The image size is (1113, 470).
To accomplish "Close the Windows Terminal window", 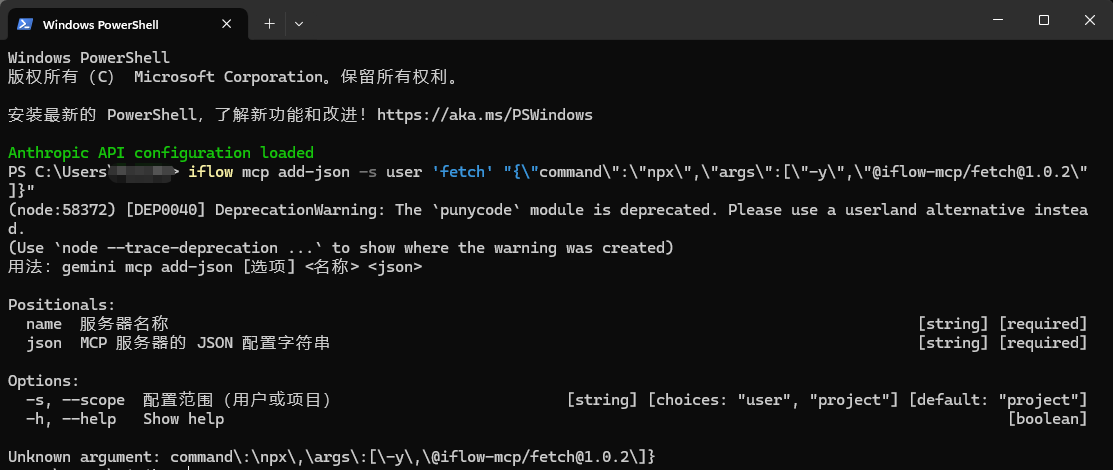I will 1089,20.
